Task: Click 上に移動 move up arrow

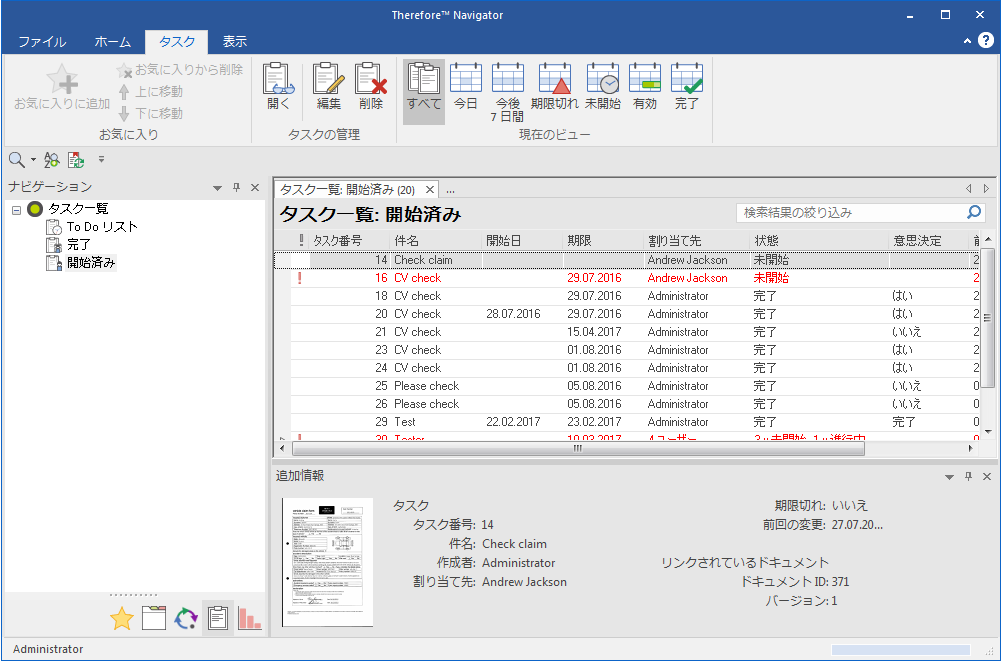Action: tap(151, 91)
